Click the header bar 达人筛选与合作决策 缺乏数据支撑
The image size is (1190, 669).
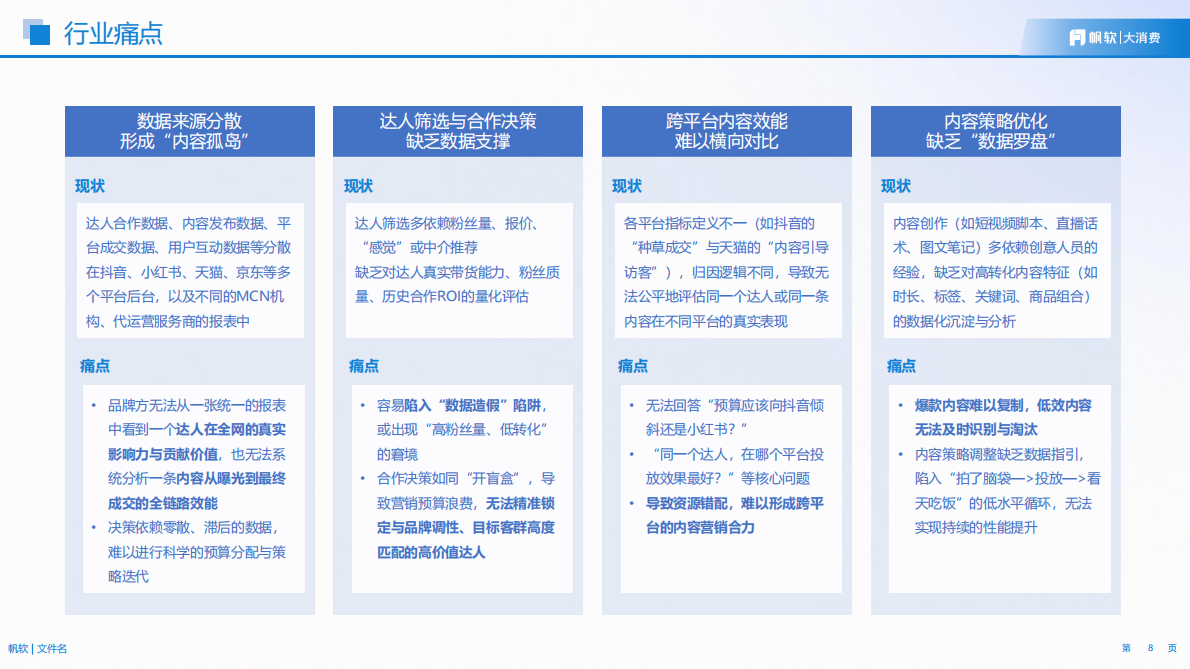click(x=458, y=131)
